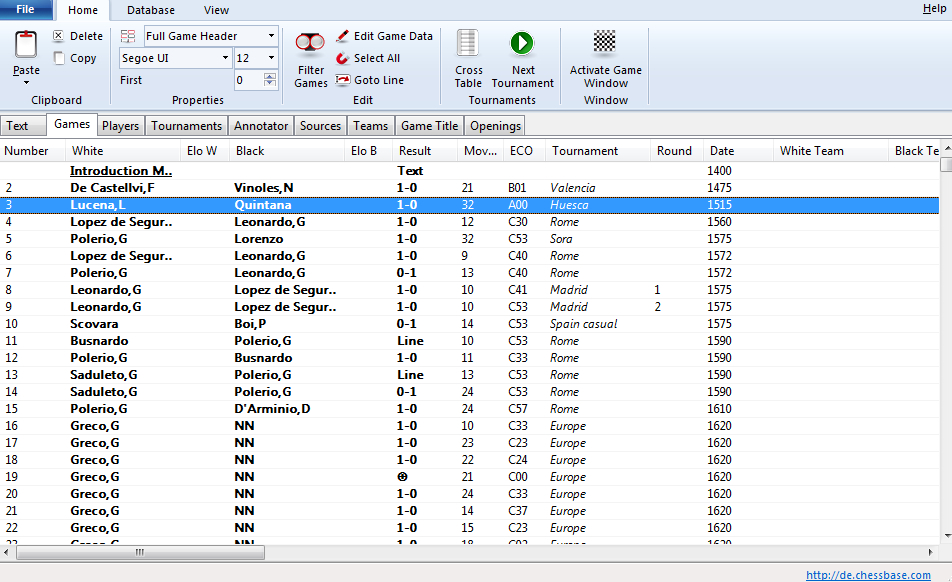Open the Segoe UI font dropdown
Image resolution: width=952 pixels, height=582 pixels.
pos(225,58)
